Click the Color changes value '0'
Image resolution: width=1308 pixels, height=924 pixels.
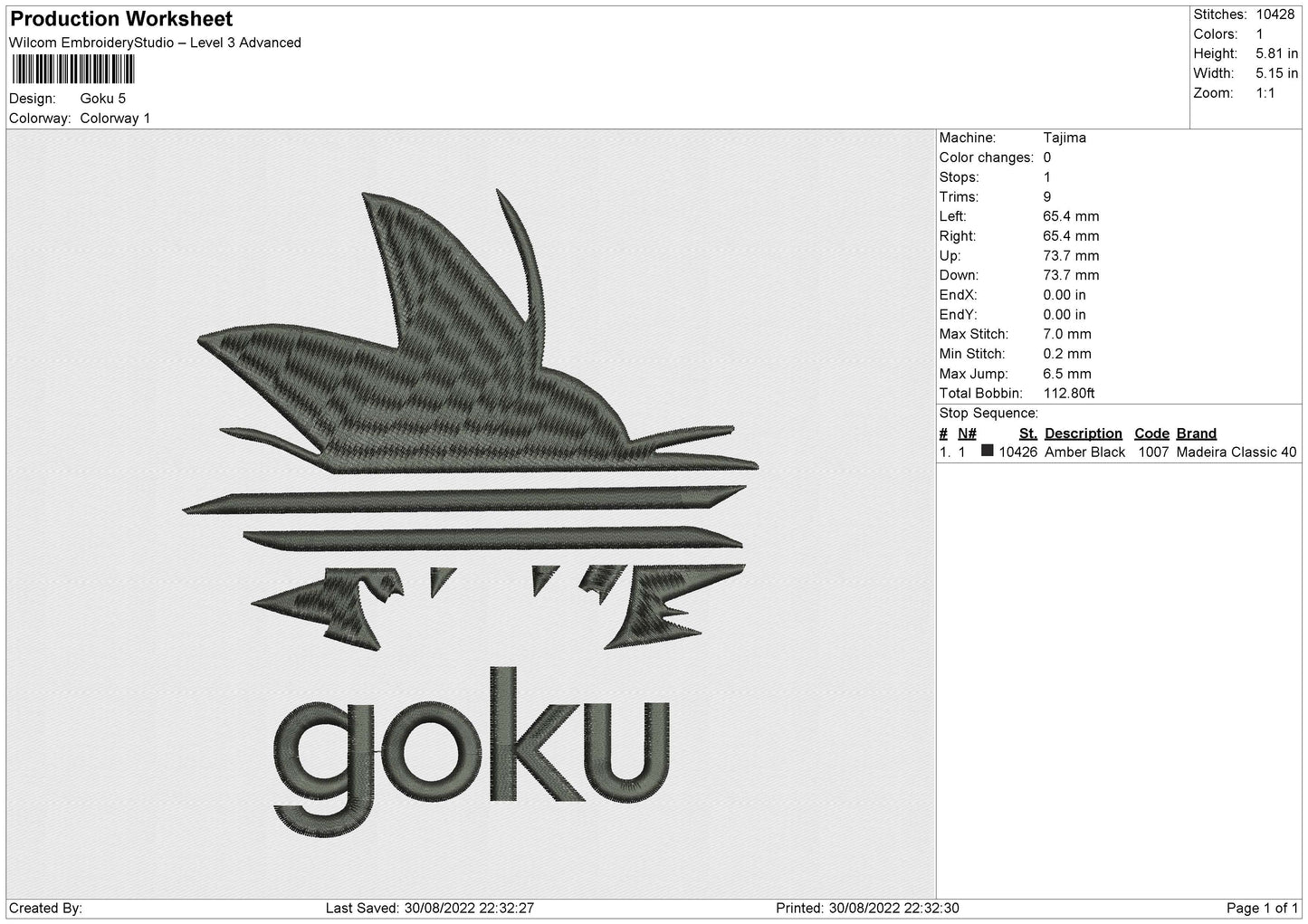(1047, 157)
